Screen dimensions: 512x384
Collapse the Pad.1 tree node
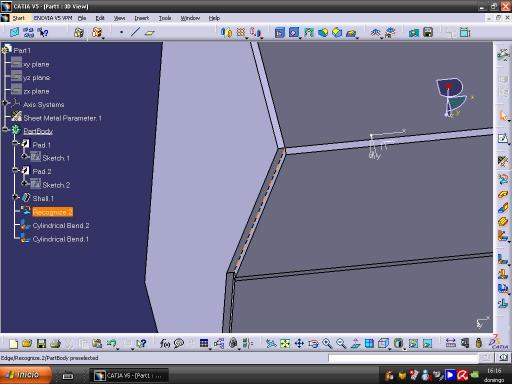point(15,143)
